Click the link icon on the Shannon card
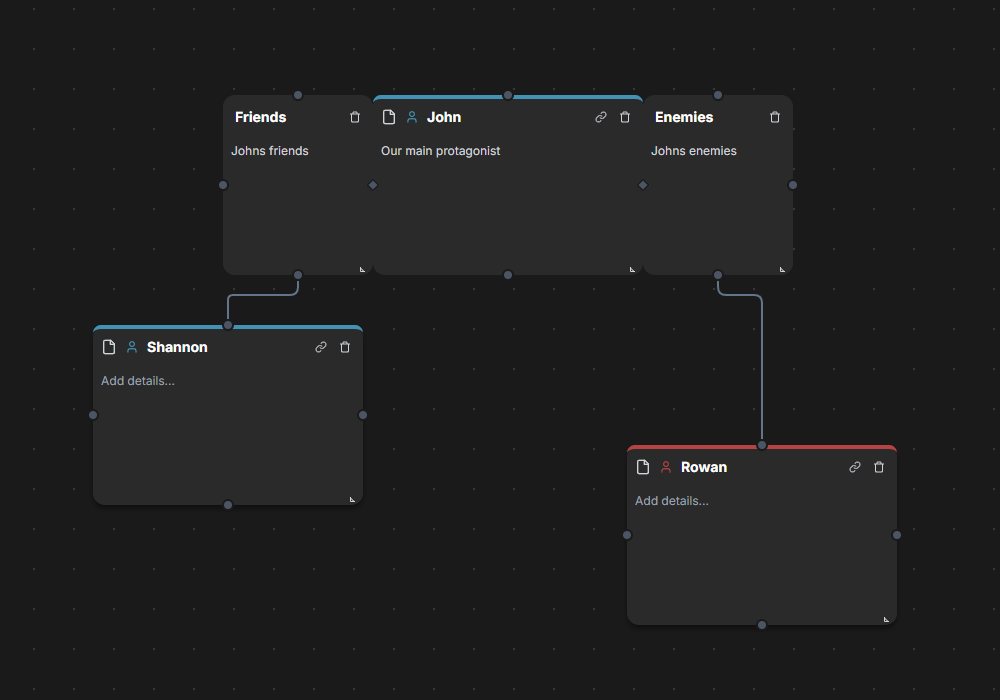The image size is (1000, 700). tap(321, 347)
